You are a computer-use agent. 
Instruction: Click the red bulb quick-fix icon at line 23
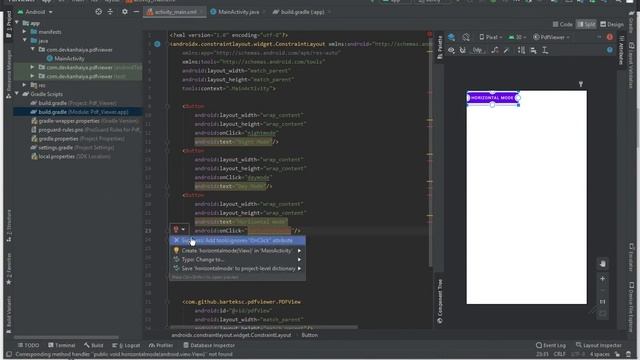click(x=176, y=229)
